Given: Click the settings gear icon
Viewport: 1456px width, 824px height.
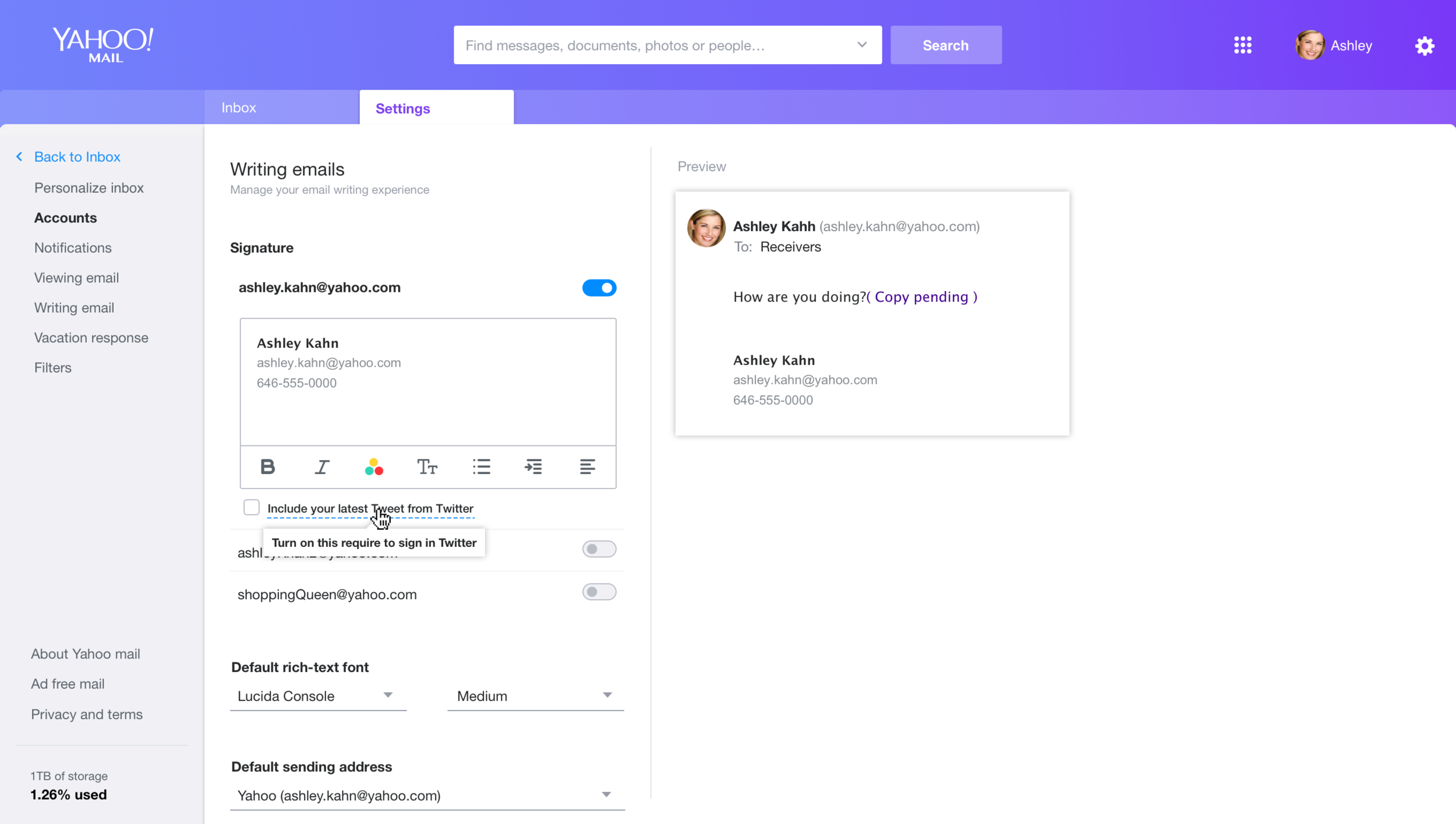Looking at the screenshot, I should pyautogui.click(x=1425, y=45).
